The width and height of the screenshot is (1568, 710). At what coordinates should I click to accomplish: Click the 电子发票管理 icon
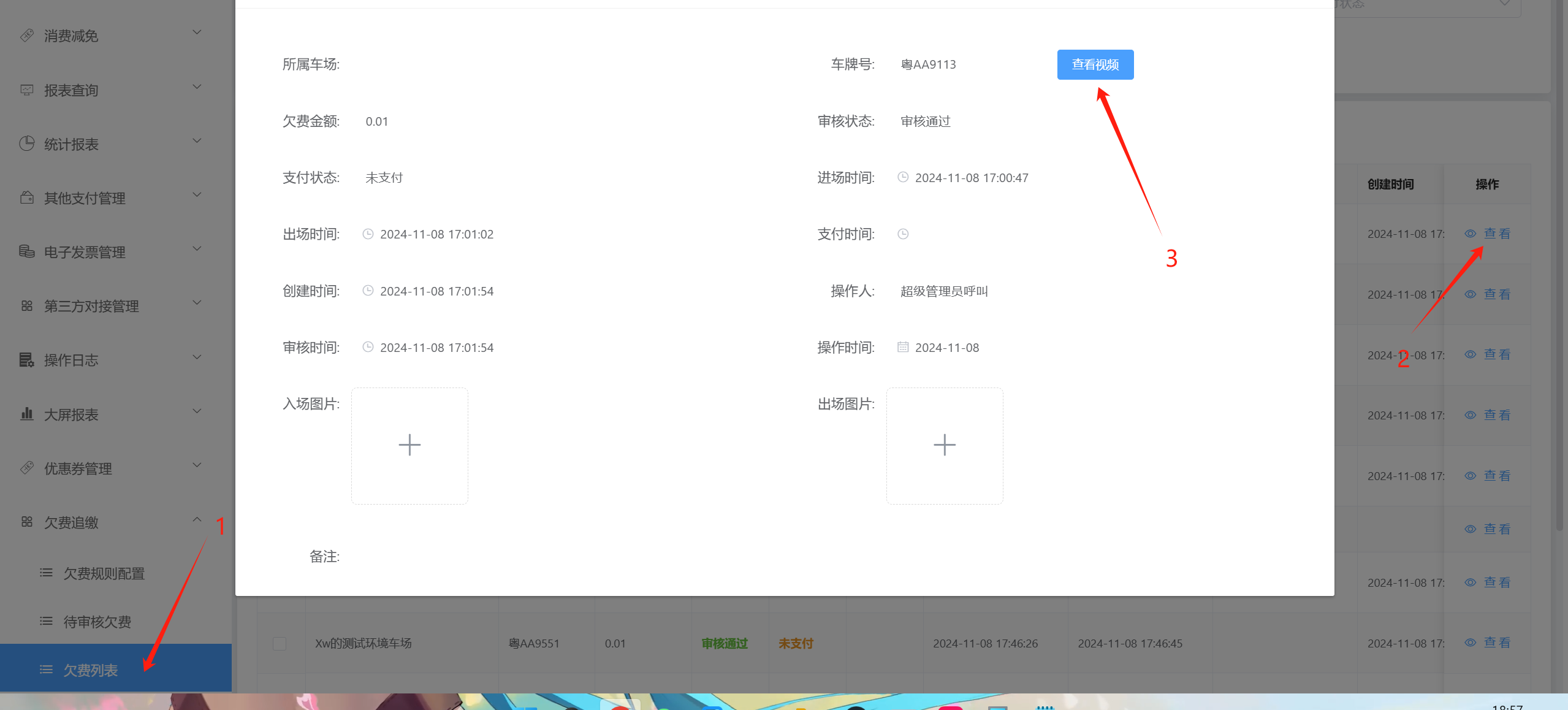(x=26, y=251)
